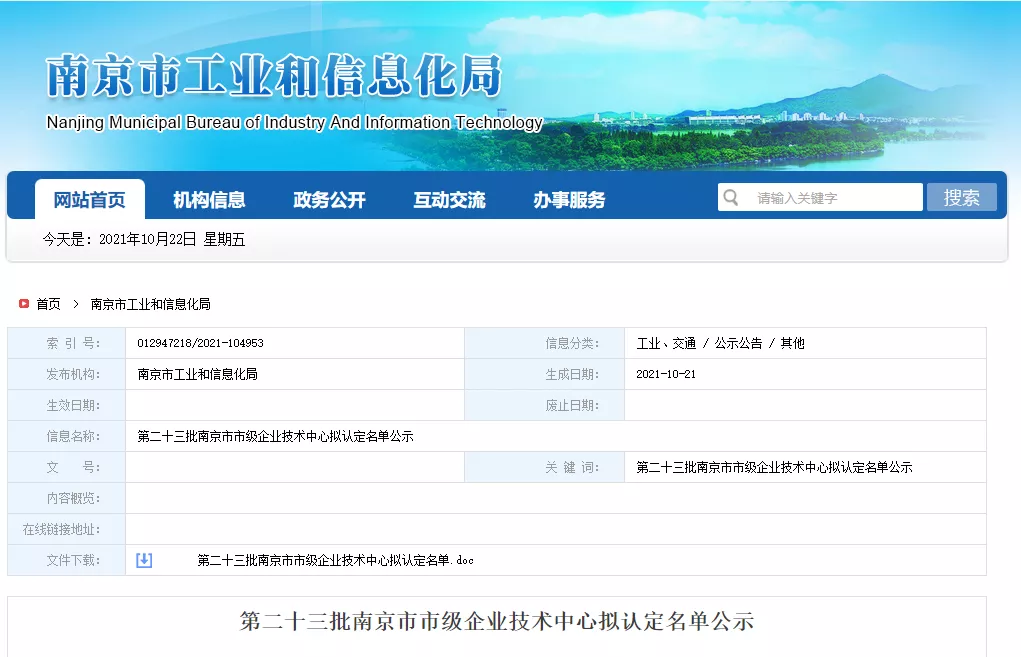
Task: Click the 索引号 value 012947218/2021-104953
Action: 199,342
